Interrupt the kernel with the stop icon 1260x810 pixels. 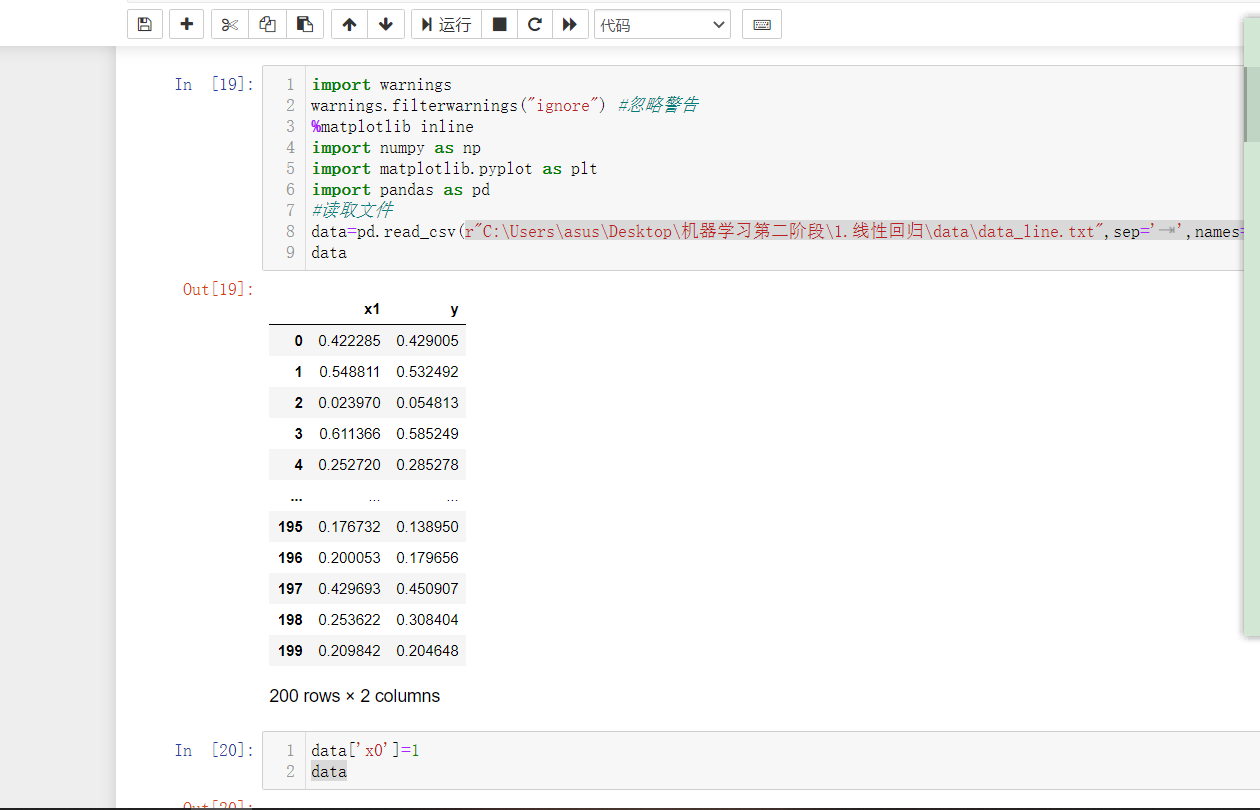point(499,24)
